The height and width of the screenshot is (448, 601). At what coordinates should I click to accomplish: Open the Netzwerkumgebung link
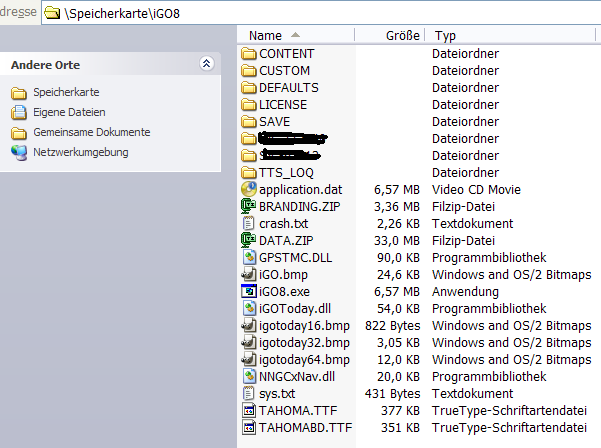coord(80,152)
